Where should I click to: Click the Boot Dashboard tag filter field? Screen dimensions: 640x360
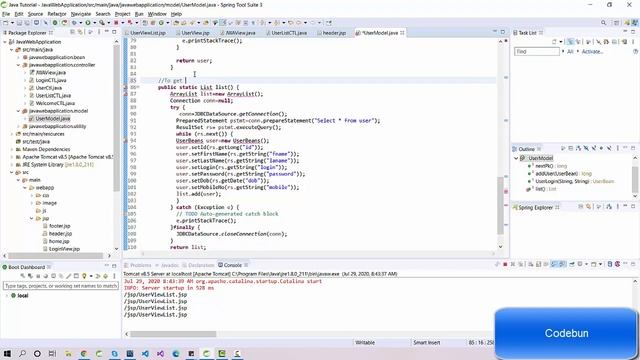point(61,286)
